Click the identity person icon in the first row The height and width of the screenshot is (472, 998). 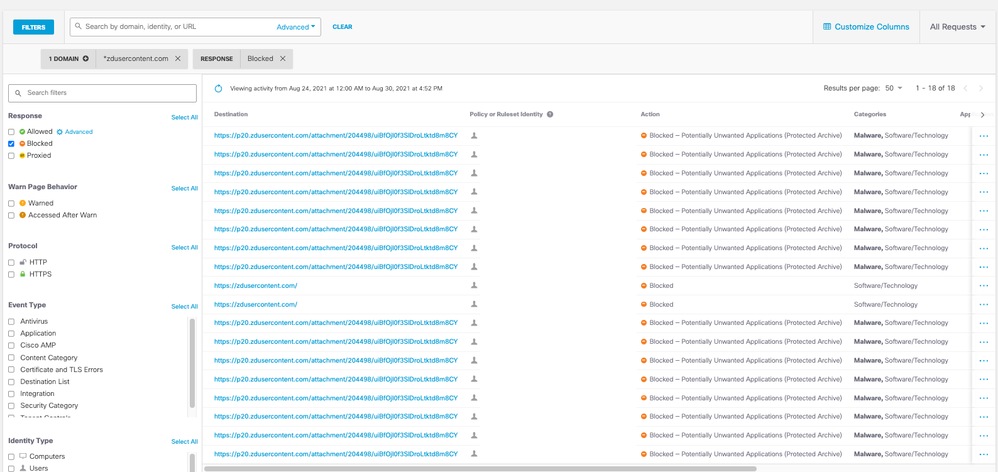474,135
